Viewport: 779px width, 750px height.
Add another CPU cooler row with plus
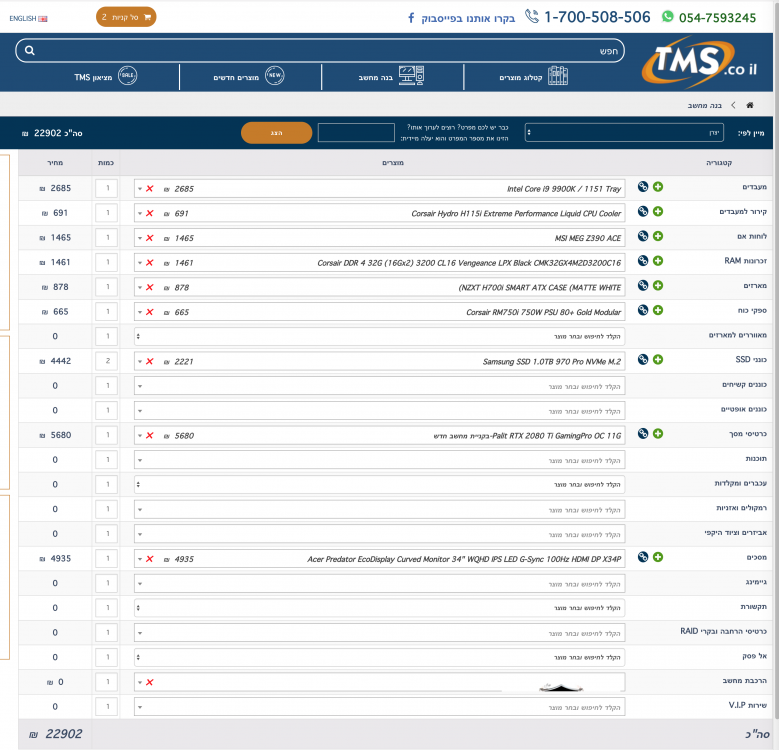point(658,212)
